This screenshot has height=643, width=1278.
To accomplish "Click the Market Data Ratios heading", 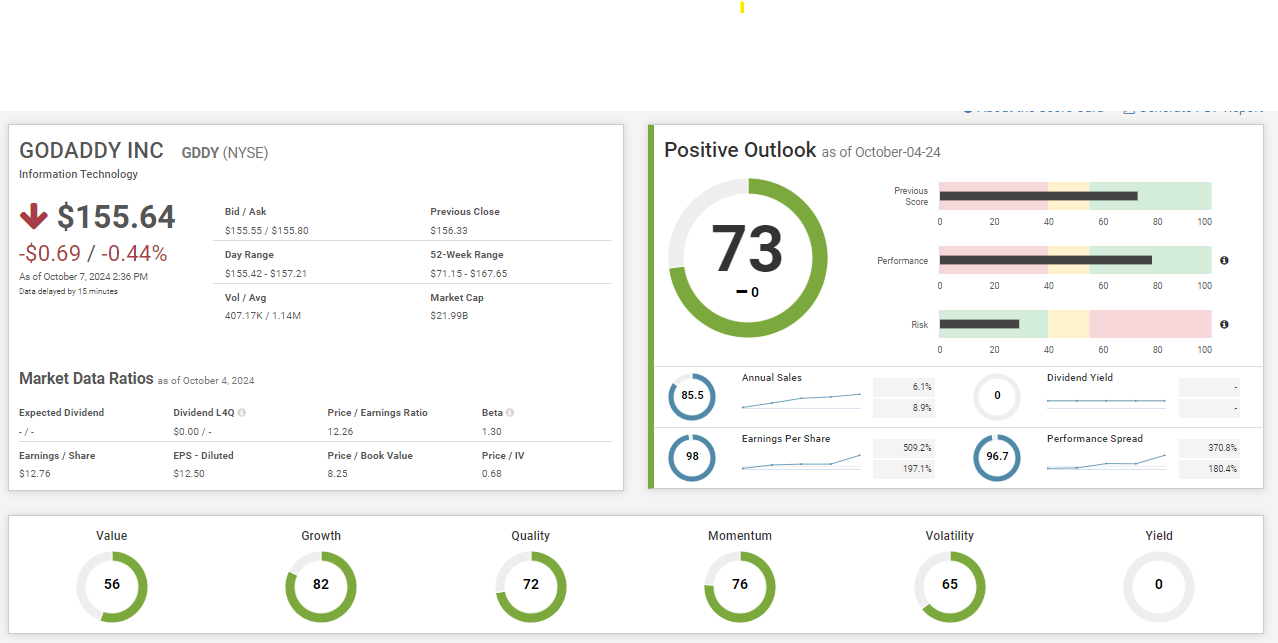I will (86, 379).
